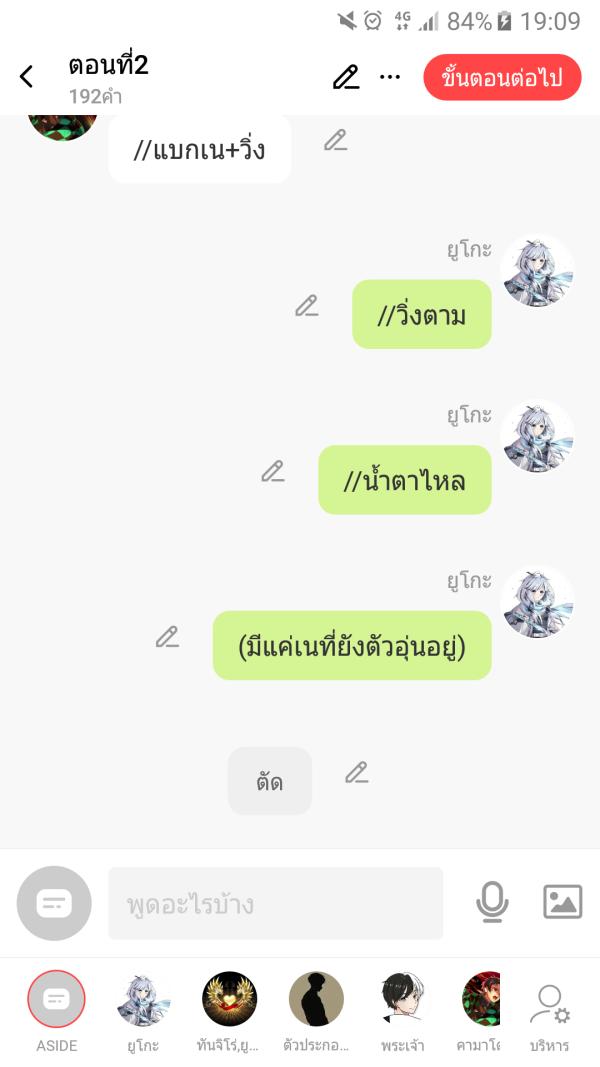This screenshot has width=600, height=1067.
Task: Edit the chapter title with the header pencil icon
Action: click(x=346, y=77)
